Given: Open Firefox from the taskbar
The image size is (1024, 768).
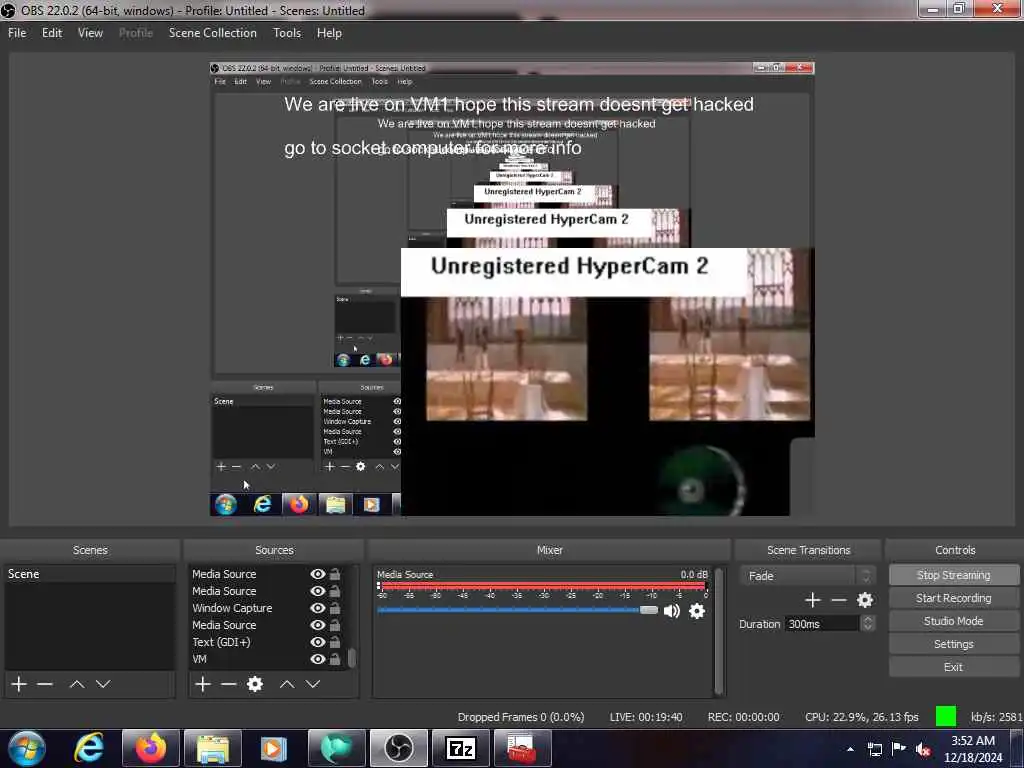Looking at the screenshot, I should click(x=151, y=748).
